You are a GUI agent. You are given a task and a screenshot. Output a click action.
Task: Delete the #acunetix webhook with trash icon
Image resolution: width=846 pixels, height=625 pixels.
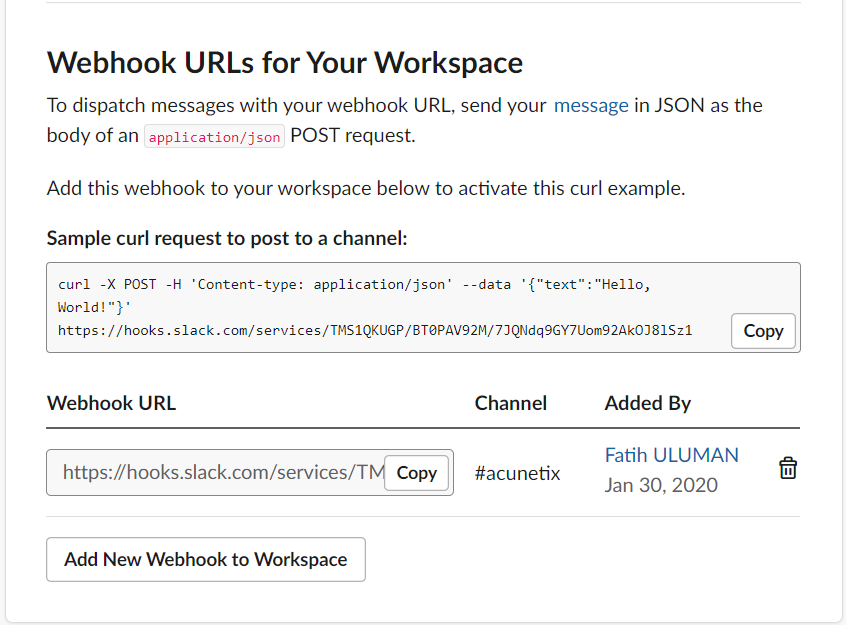coord(788,468)
